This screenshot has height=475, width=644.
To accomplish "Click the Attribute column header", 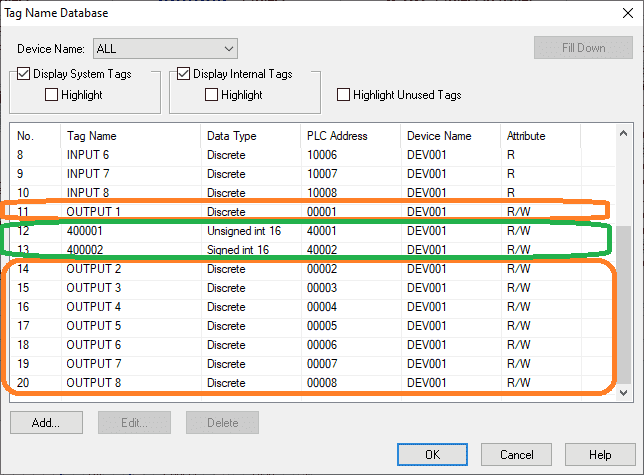I will pyautogui.click(x=540, y=136).
